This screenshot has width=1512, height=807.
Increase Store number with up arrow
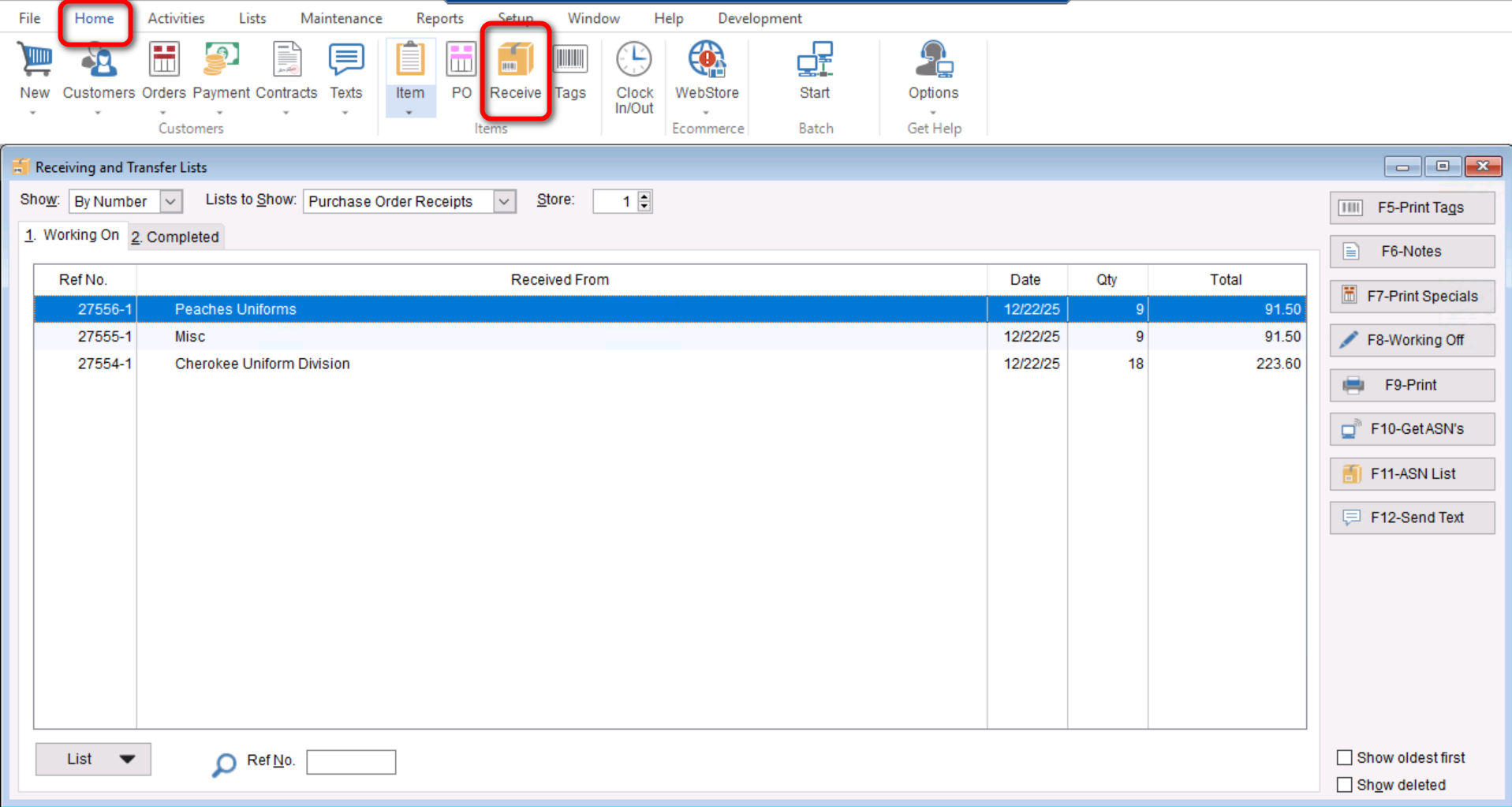[x=644, y=196]
